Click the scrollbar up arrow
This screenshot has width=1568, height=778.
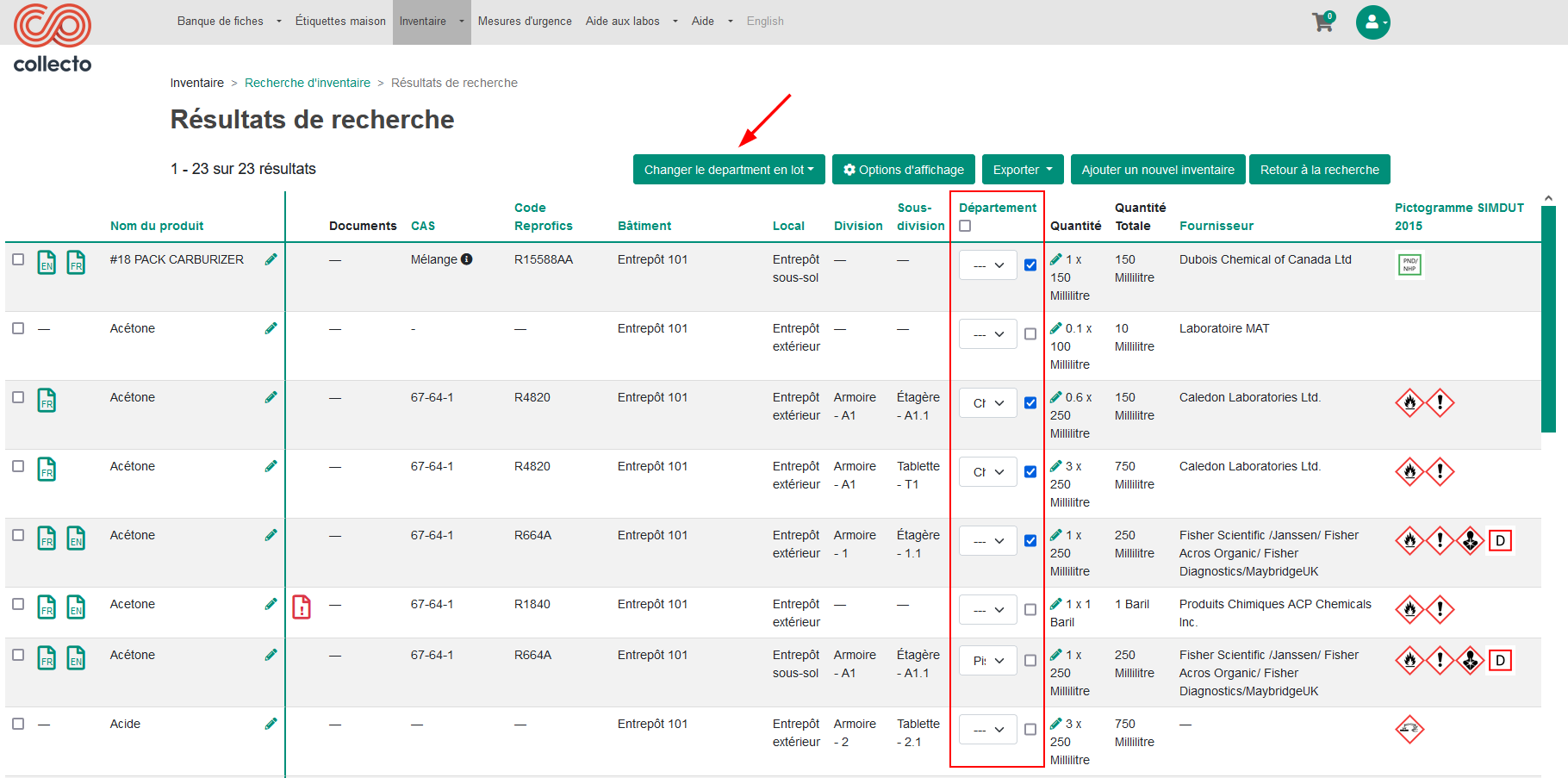[1548, 198]
